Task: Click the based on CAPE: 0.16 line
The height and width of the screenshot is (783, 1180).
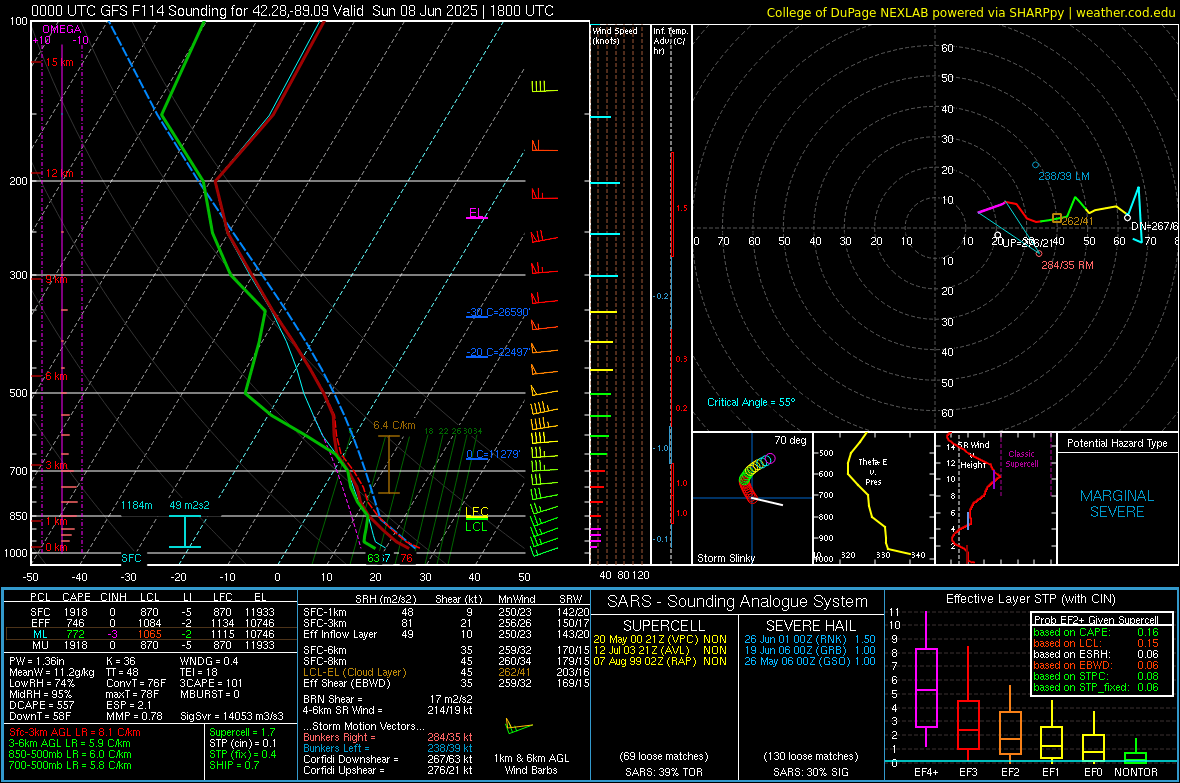Action: (x=1096, y=632)
